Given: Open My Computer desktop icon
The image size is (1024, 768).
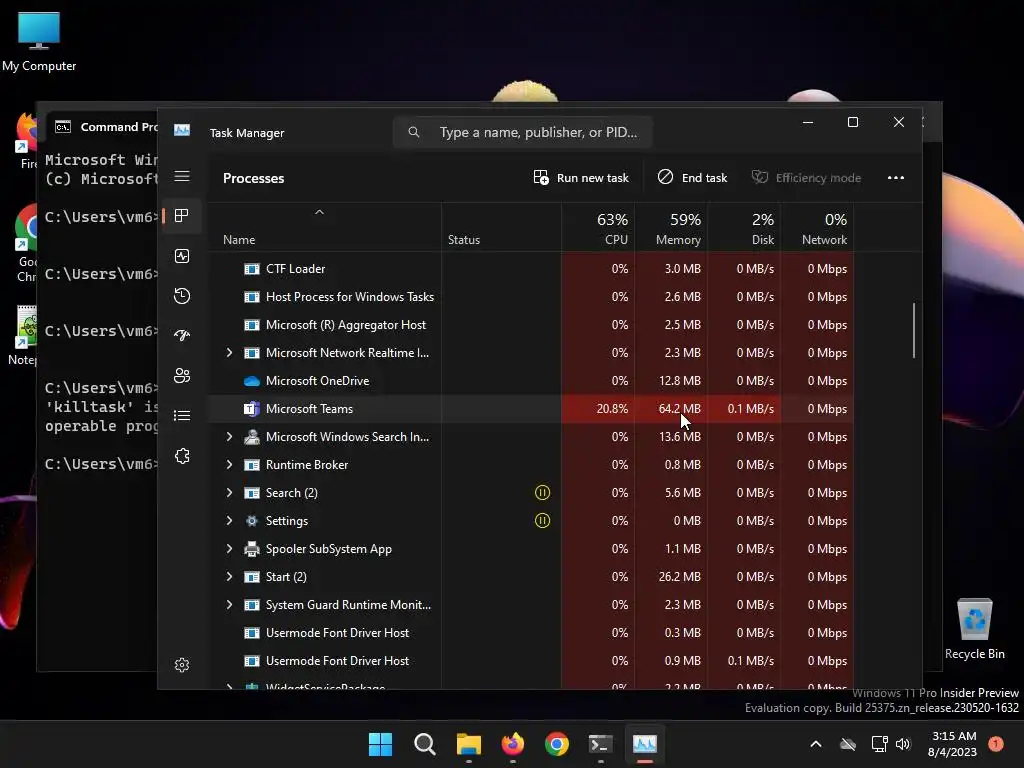Looking at the screenshot, I should coord(39,40).
